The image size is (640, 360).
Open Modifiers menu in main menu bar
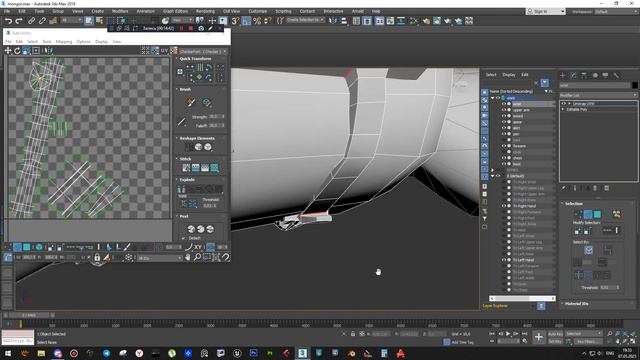coord(120,11)
